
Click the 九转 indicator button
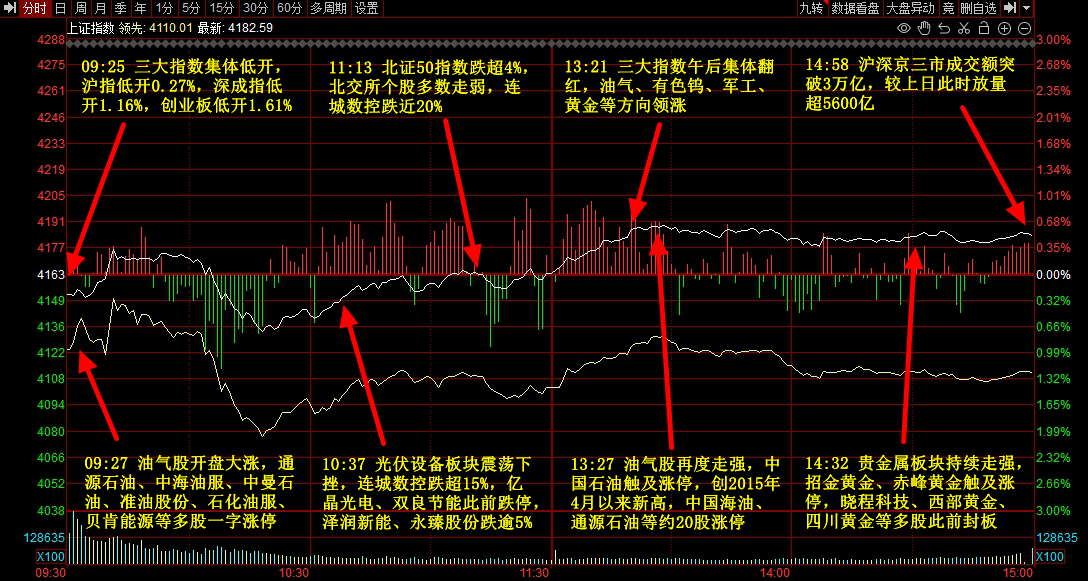click(812, 8)
